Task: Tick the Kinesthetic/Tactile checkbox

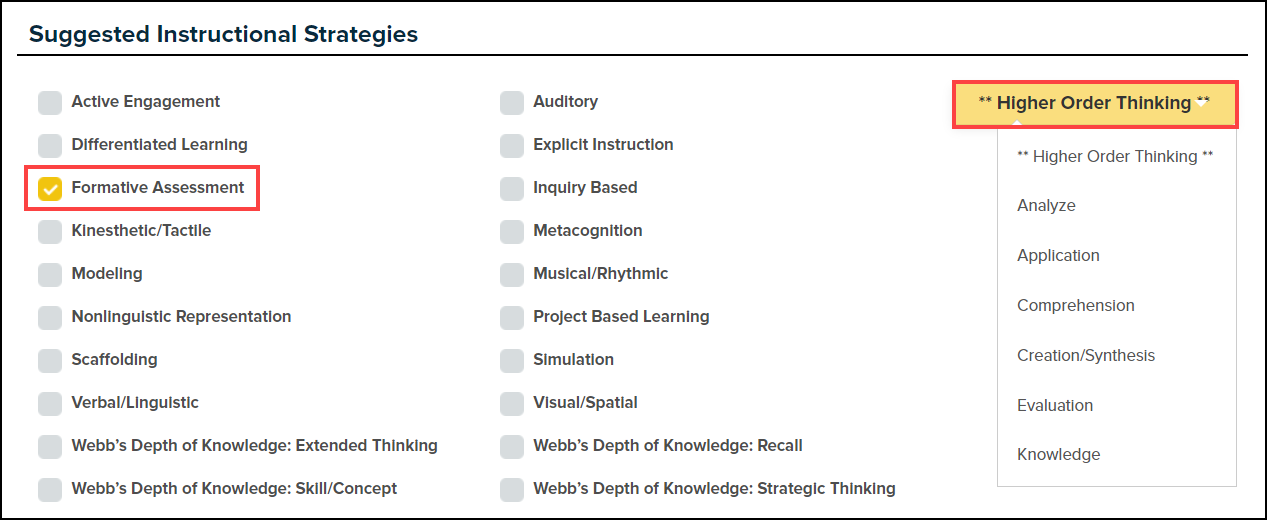Action: (50, 231)
